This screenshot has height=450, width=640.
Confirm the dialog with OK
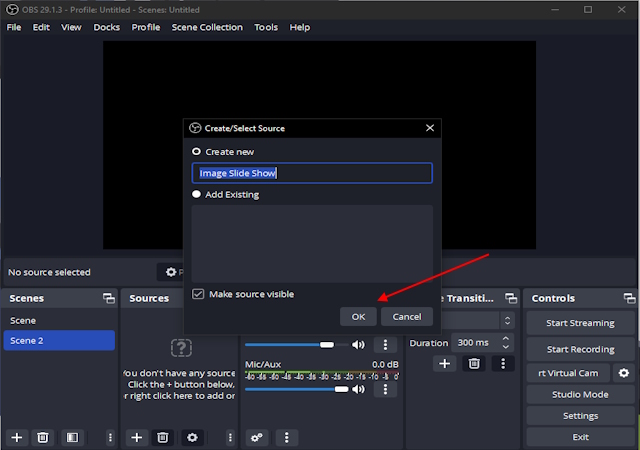click(x=358, y=316)
